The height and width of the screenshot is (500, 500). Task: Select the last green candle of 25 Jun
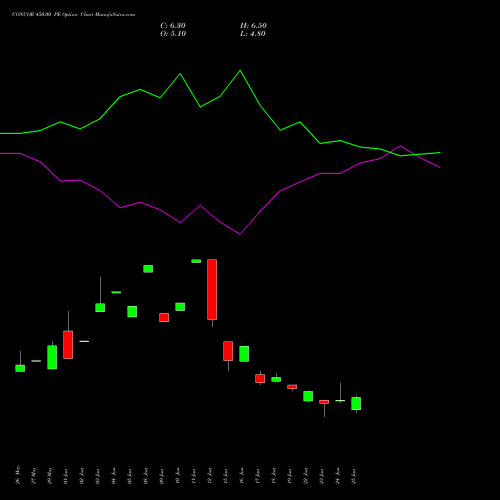pyautogui.click(x=356, y=403)
